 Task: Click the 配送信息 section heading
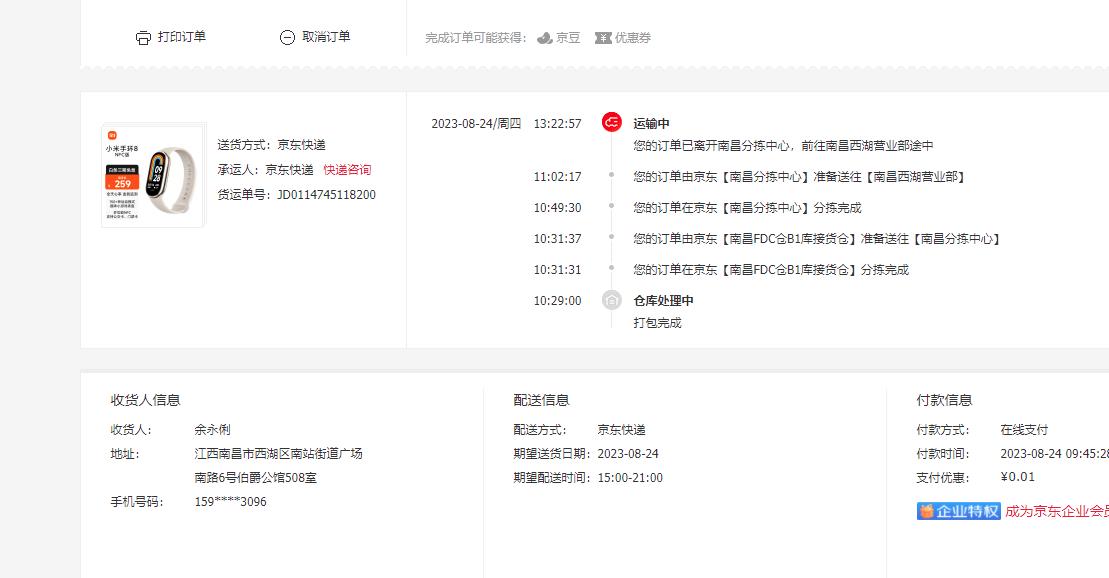click(x=542, y=400)
